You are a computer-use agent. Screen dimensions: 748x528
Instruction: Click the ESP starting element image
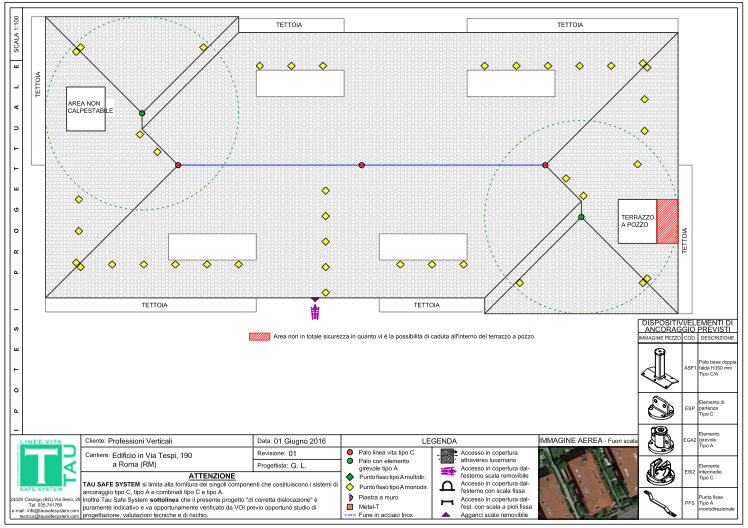(661, 408)
